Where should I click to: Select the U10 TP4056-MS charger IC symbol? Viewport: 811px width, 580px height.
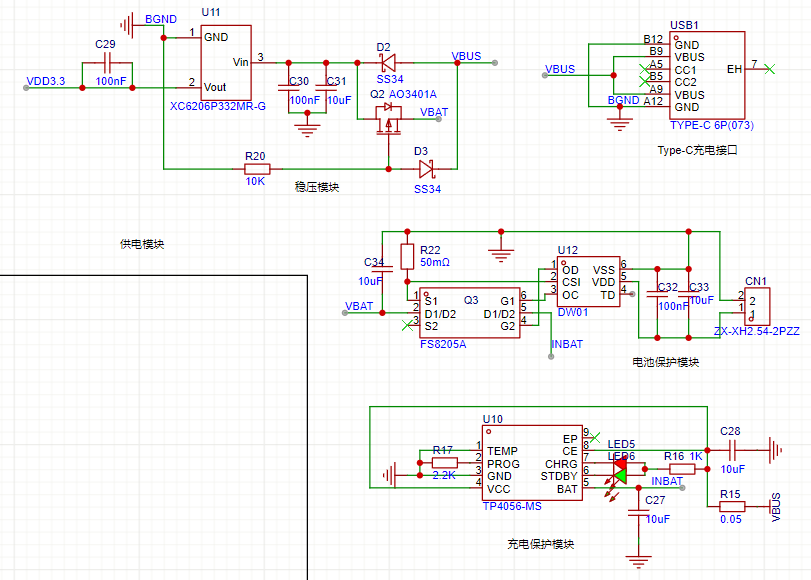click(x=532, y=463)
